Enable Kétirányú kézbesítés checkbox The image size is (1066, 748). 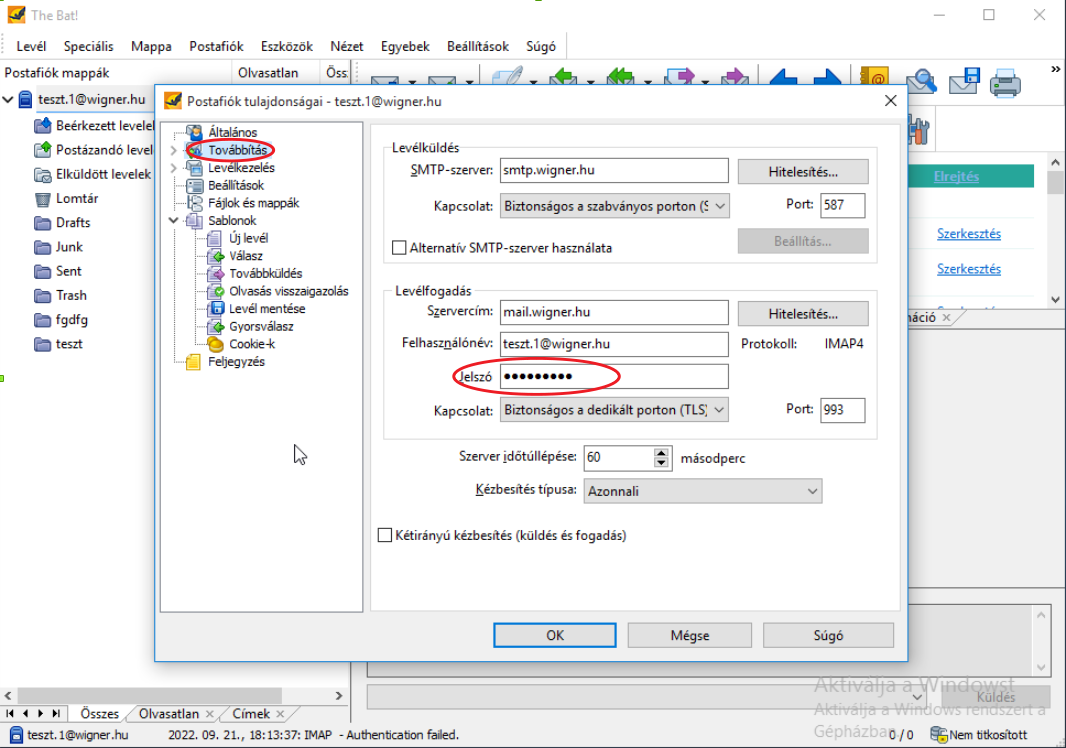(385, 535)
